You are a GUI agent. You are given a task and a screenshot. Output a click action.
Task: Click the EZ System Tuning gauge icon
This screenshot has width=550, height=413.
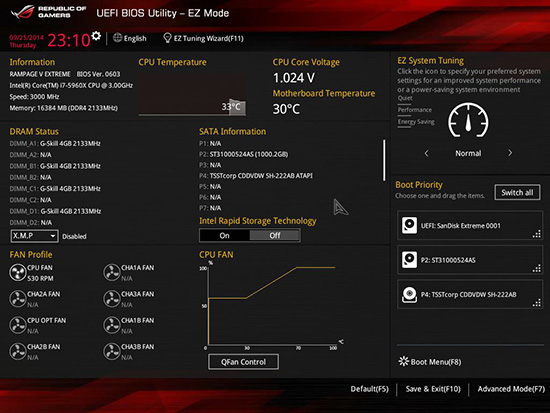pos(468,120)
